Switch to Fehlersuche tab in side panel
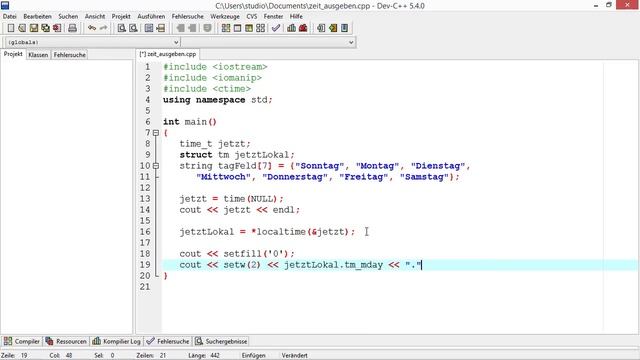Viewport: 640px width, 360px height. [70, 55]
